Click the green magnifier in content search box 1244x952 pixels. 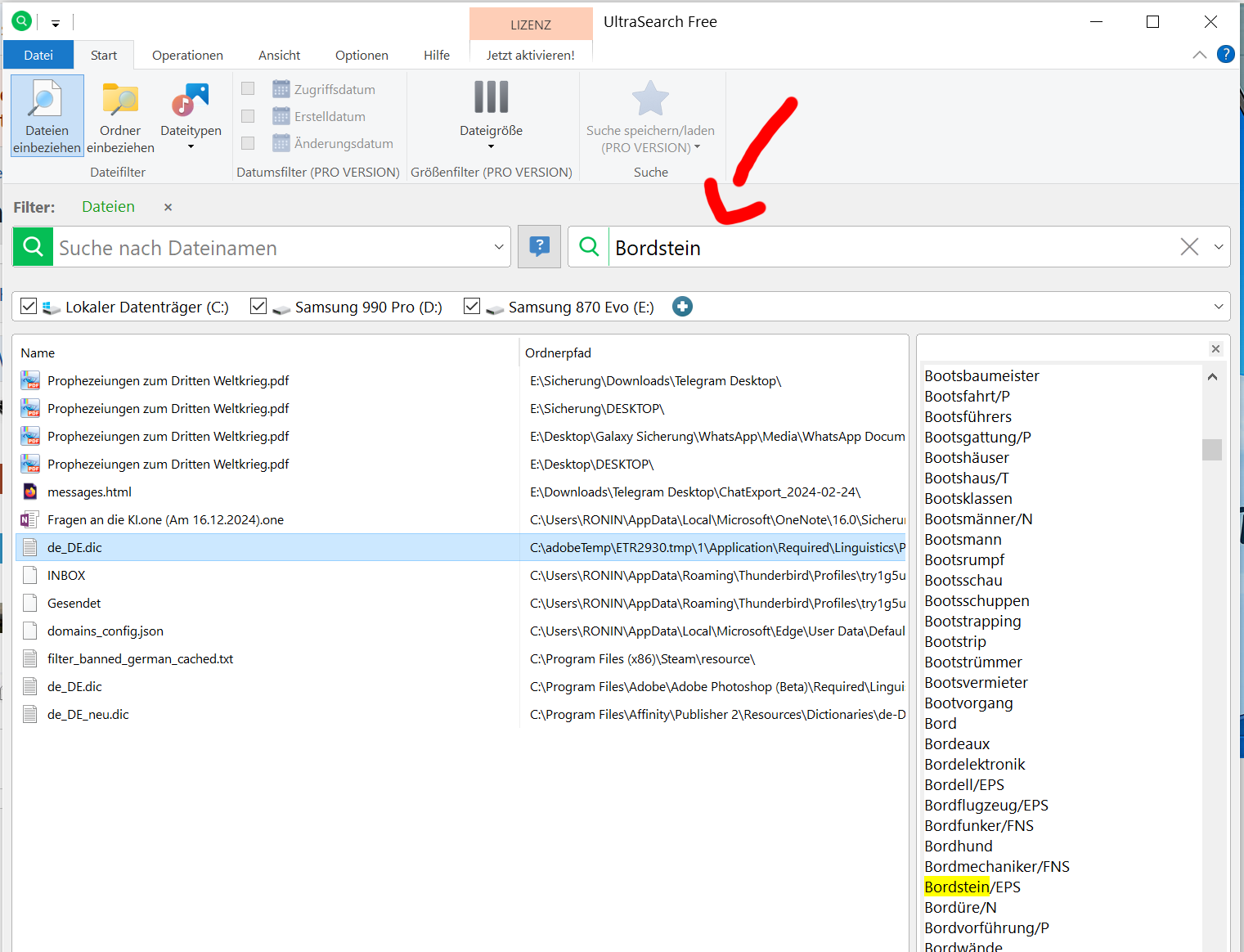(x=589, y=246)
